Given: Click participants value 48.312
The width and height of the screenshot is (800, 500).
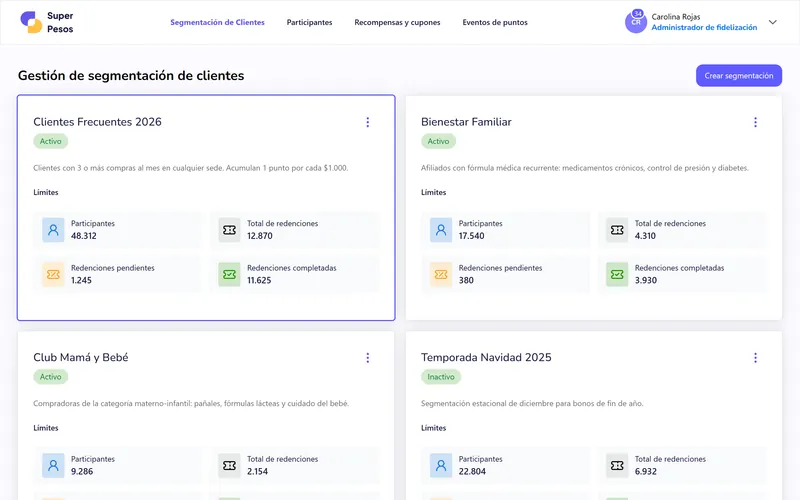Looking at the screenshot, I should click(84, 236).
